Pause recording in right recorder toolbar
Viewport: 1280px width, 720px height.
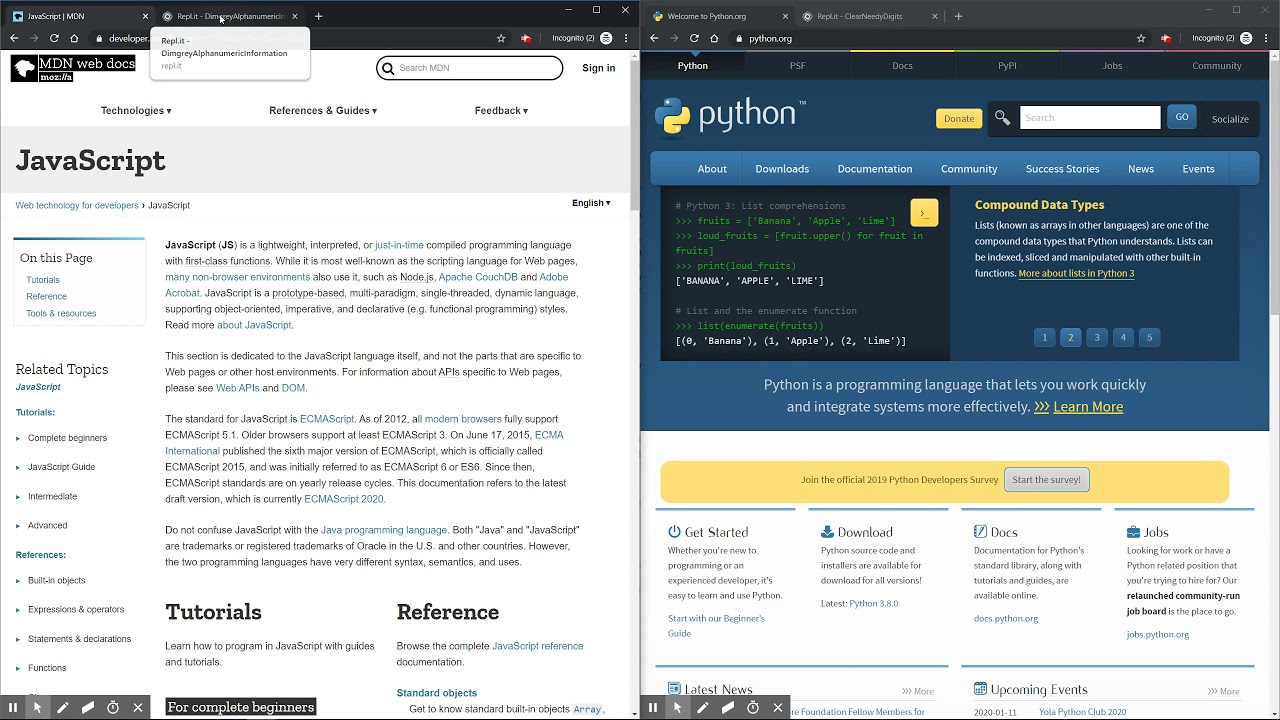(x=653, y=707)
